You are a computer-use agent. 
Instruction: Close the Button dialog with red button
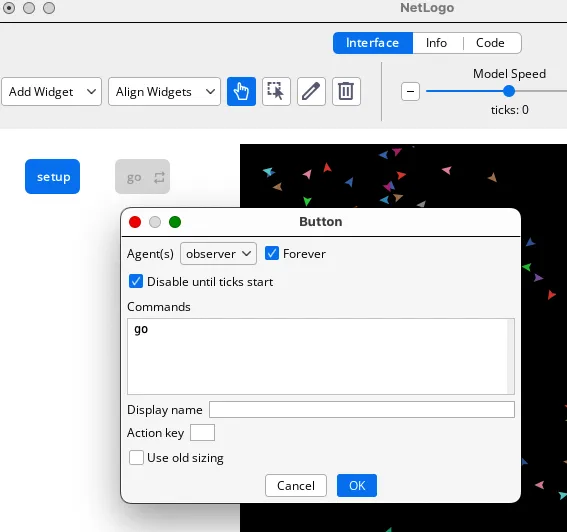click(x=135, y=222)
